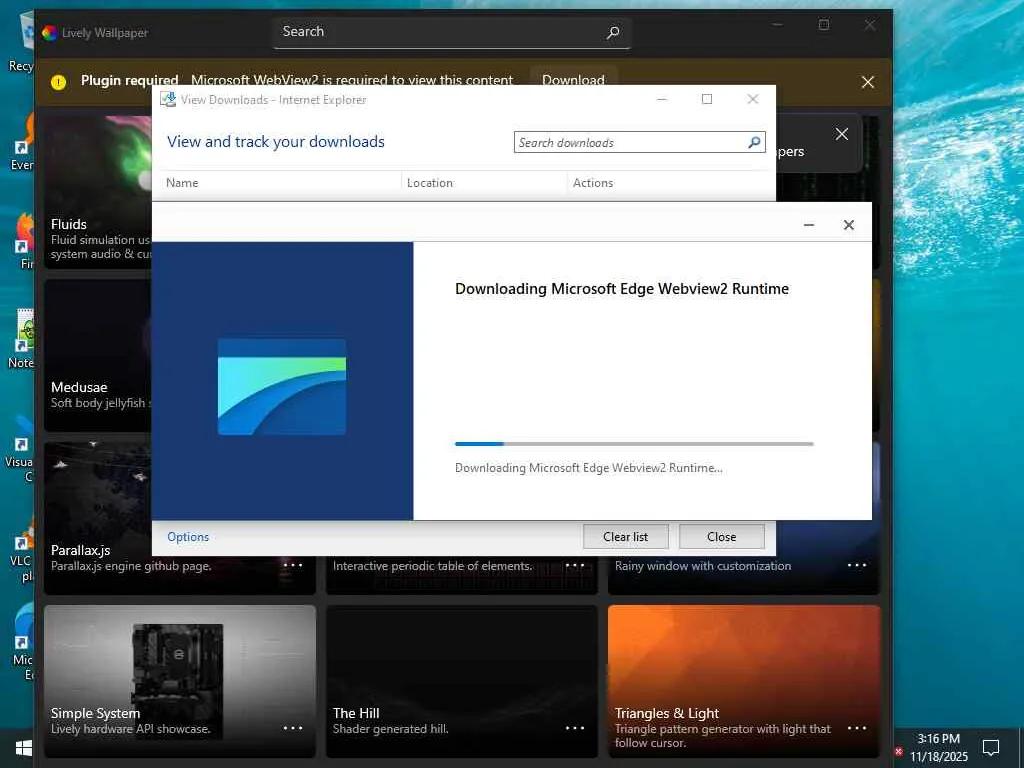Screen dimensions: 1024x768
Task: Click the View Downloads window title icon
Action: 168,99
